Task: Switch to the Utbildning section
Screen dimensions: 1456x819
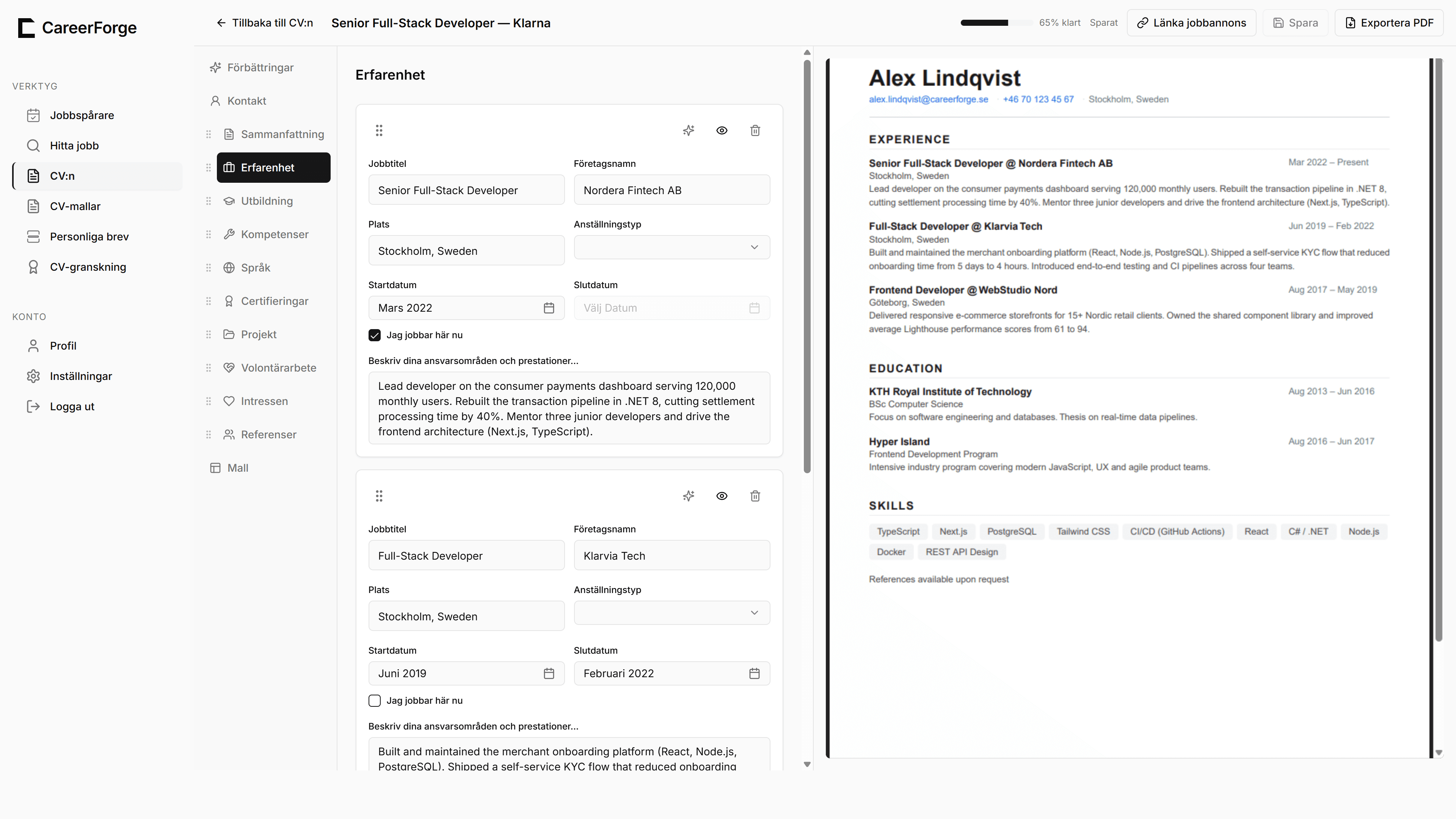Action: (x=273, y=201)
